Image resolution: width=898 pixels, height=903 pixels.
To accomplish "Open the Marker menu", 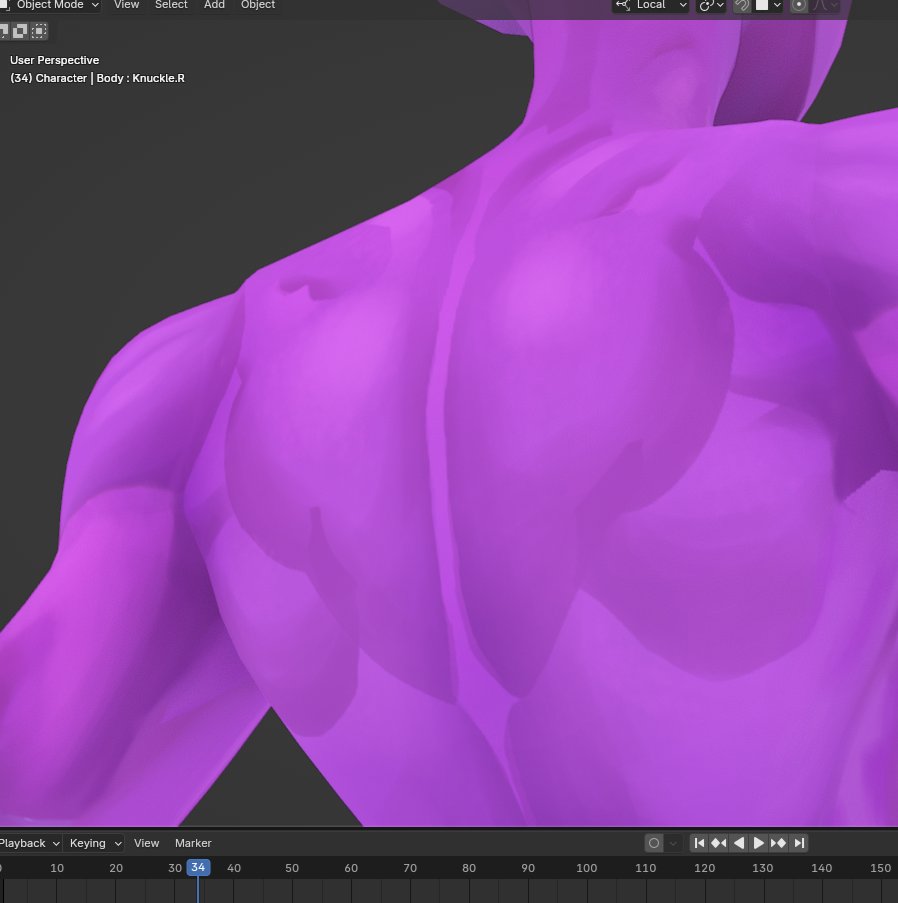I will [193, 843].
